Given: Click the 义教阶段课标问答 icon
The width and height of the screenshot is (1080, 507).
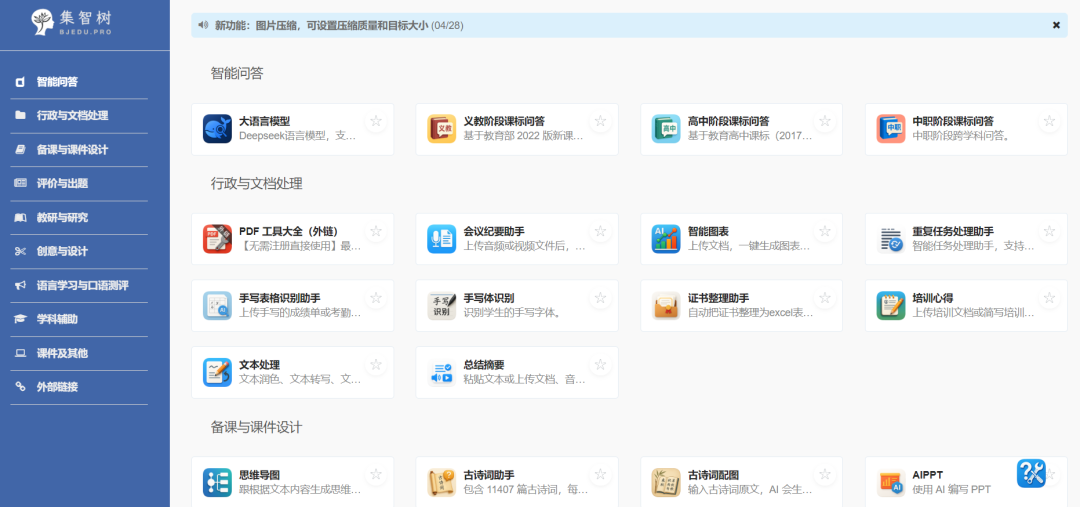Looking at the screenshot, I should point(442,129).
